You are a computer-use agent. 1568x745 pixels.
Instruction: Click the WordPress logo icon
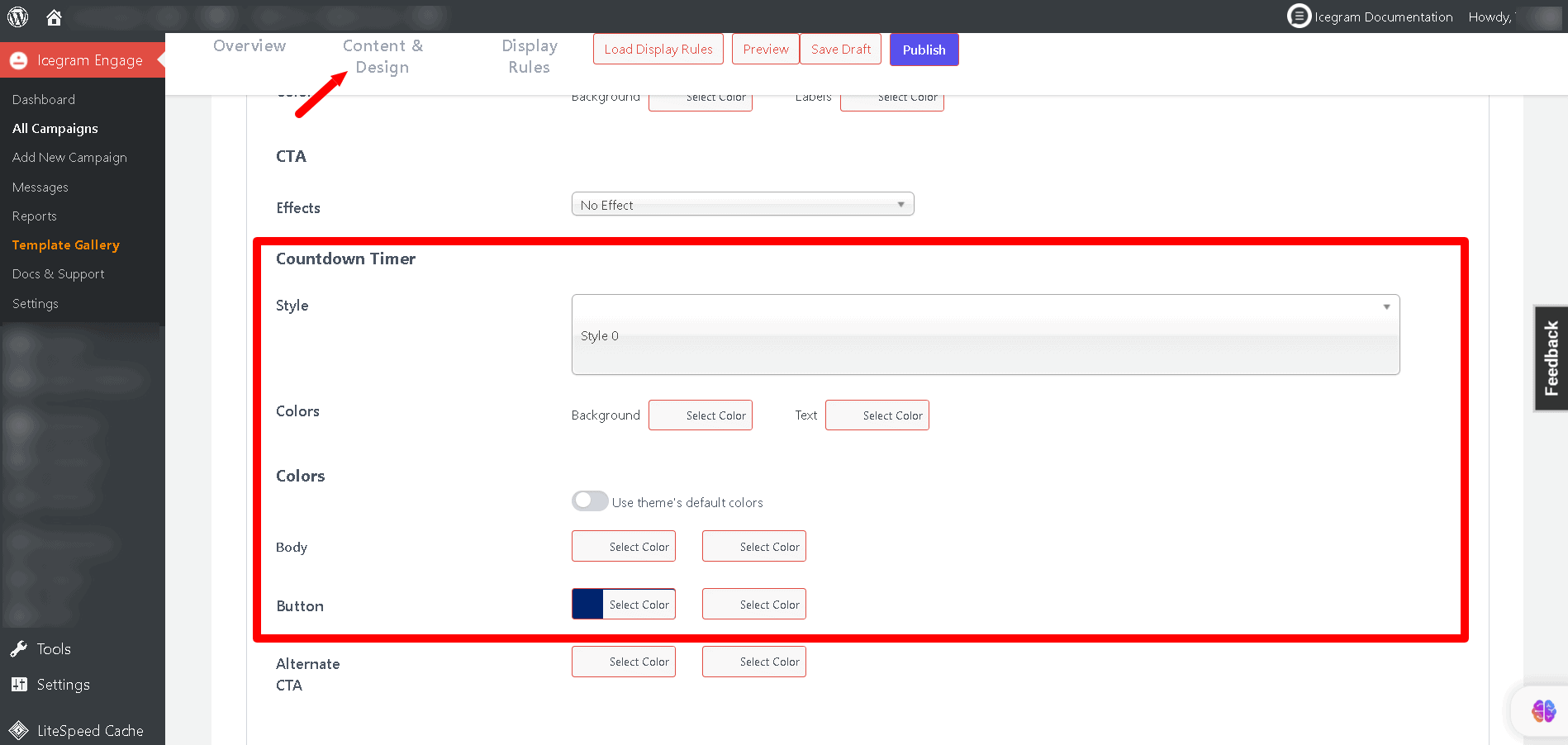point(17,17)
